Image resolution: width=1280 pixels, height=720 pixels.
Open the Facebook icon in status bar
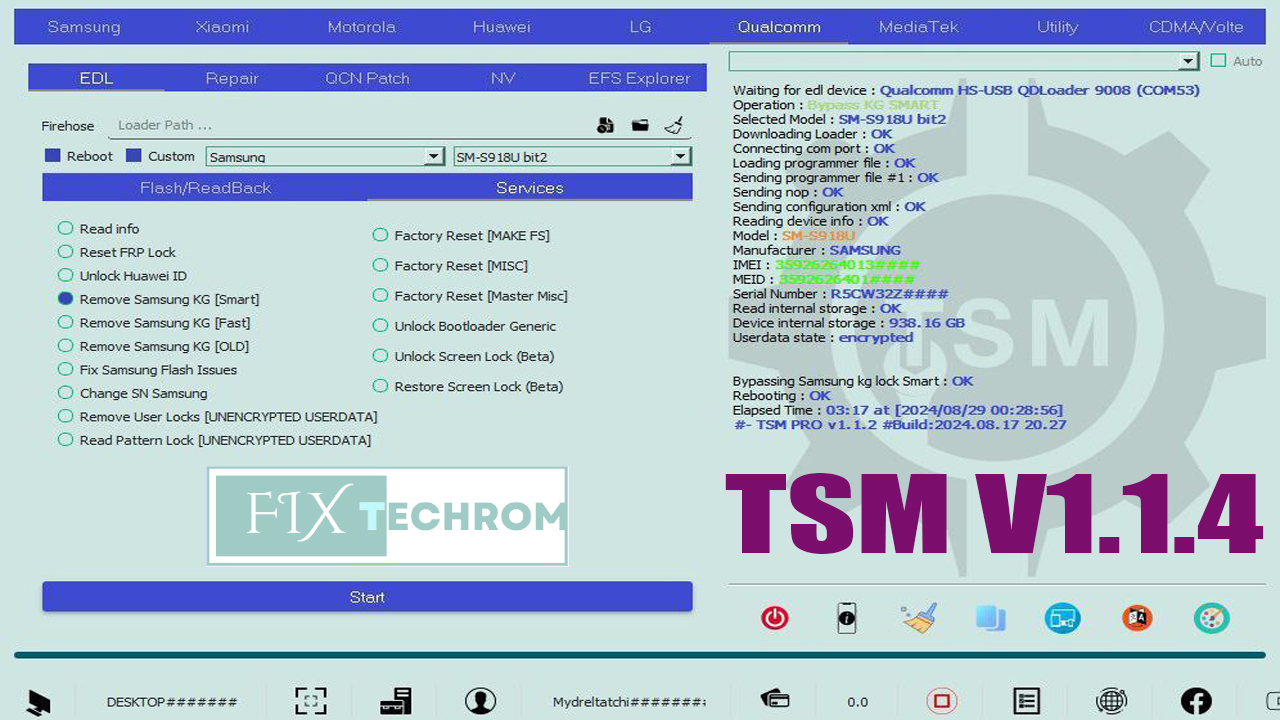pyautogui.click(x=1196, y=701)
